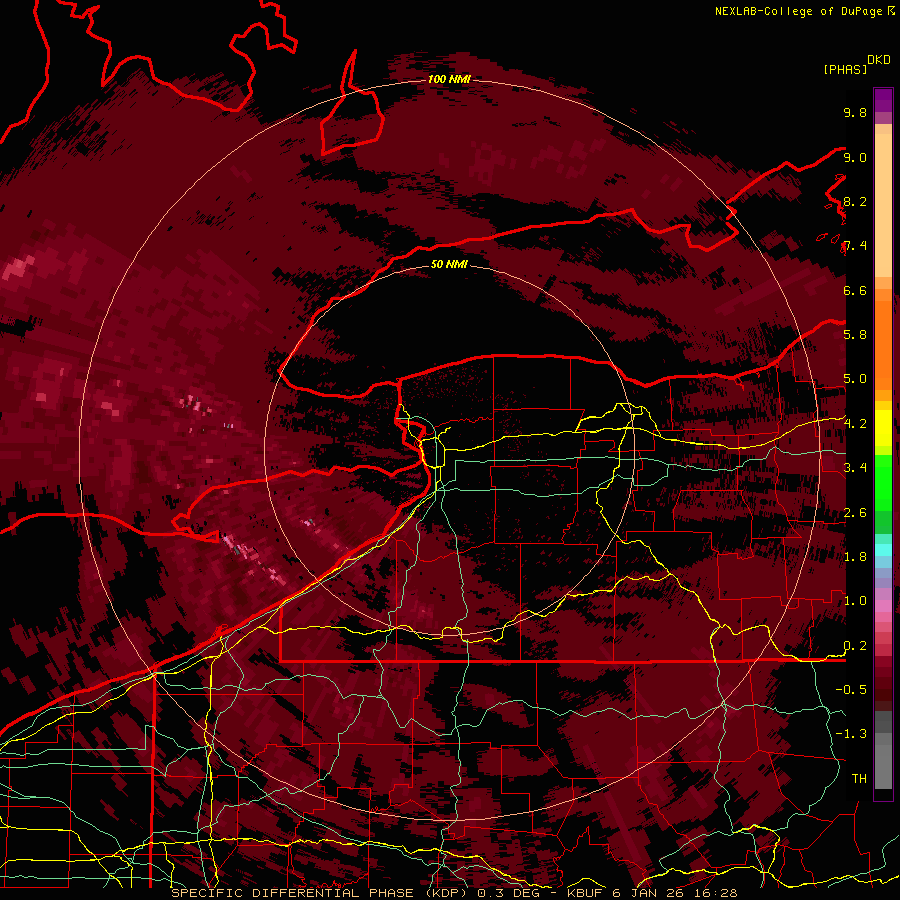Image resolution: width=900 pixels, height=900 pixels.
Task: Select the 100 NMI range ring label
Action: 449,79
